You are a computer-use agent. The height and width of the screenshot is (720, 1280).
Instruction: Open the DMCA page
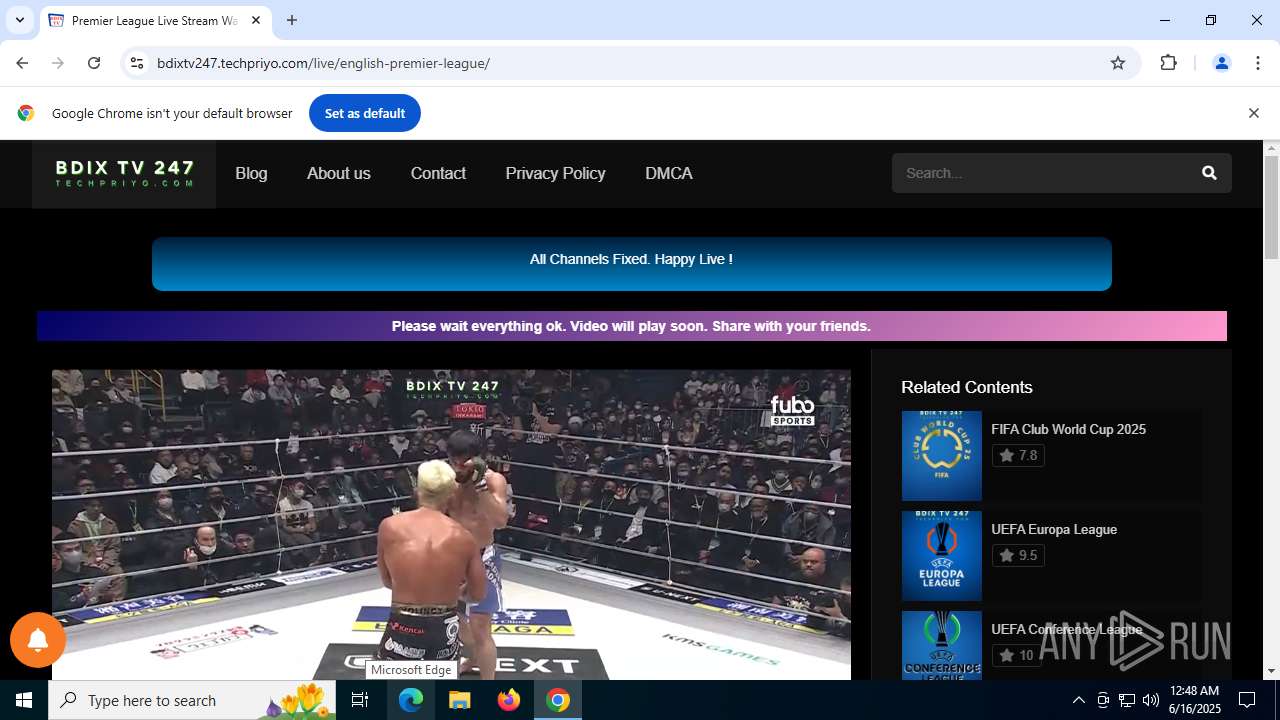[669, 173]
